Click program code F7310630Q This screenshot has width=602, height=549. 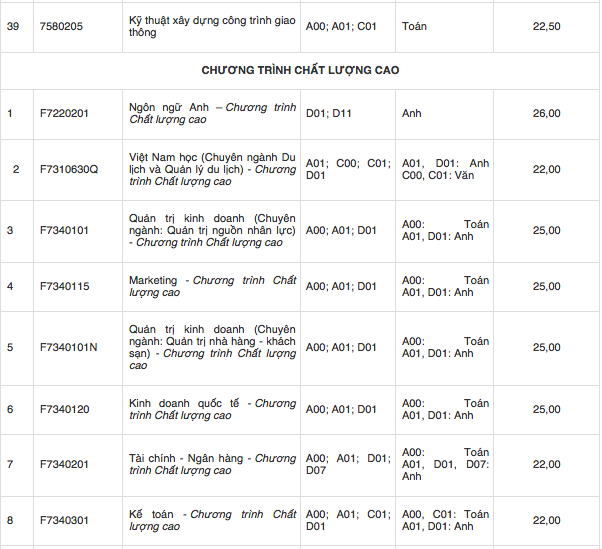tap(69, 169)
